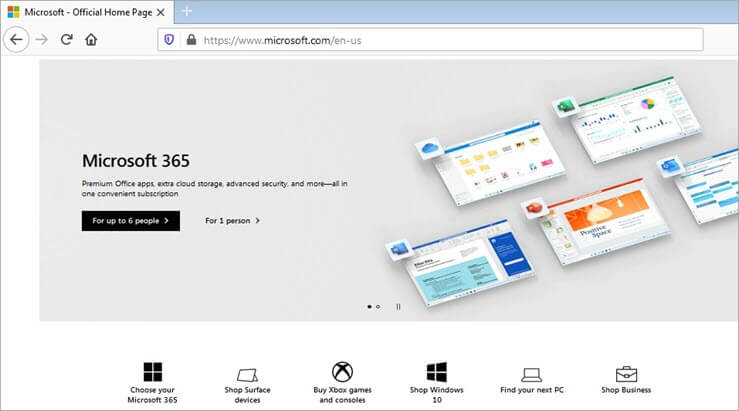Image resolution: width=739 pixels, height=411 pixels.
Task: View site security via the padlock icon
Action: click(190, 40)
